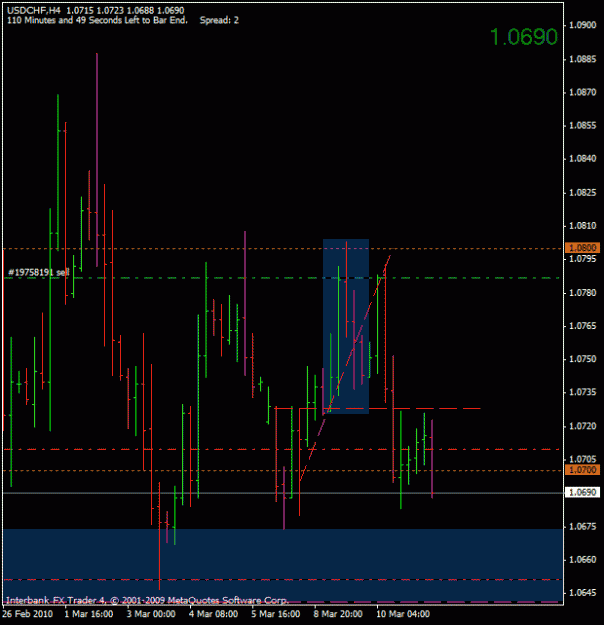The width and height of the screenshot is (604, 625).
Task: Click the 8 Mar 20:00 time label
Action: [x=338, y=614]
